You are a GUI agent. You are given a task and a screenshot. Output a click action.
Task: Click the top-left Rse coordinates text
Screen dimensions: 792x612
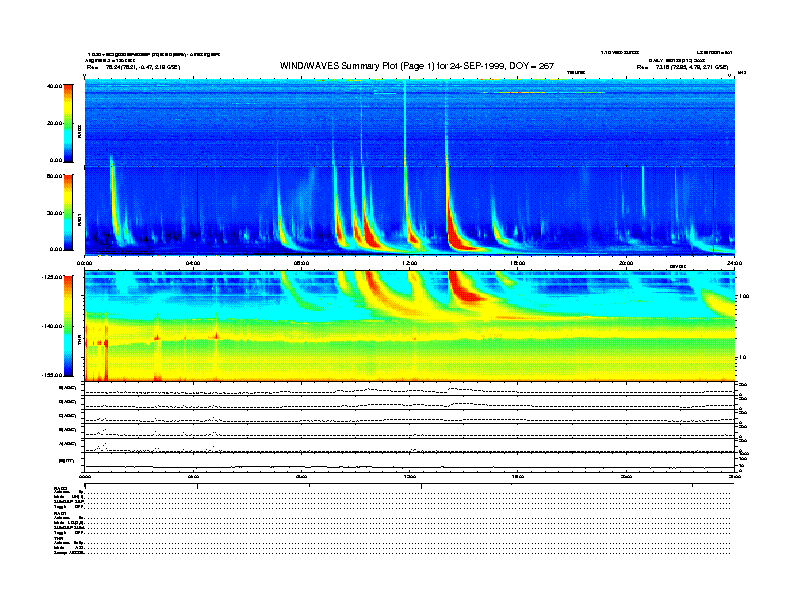click(x=133, y=67)
